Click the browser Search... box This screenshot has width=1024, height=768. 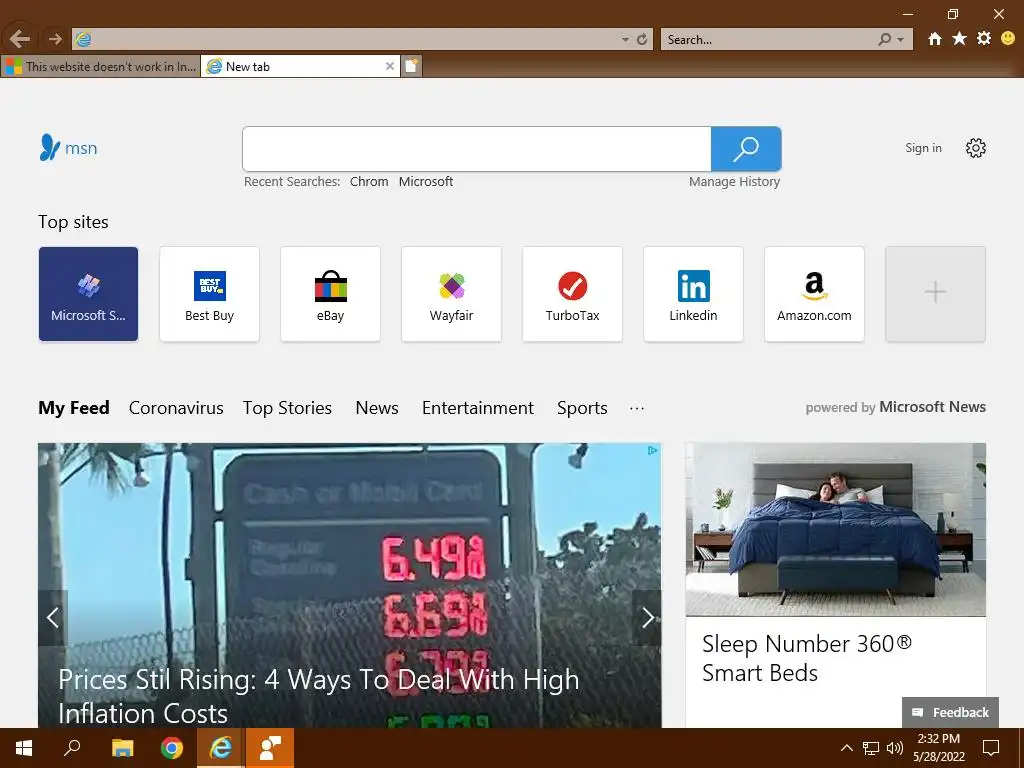pos(769,39)
